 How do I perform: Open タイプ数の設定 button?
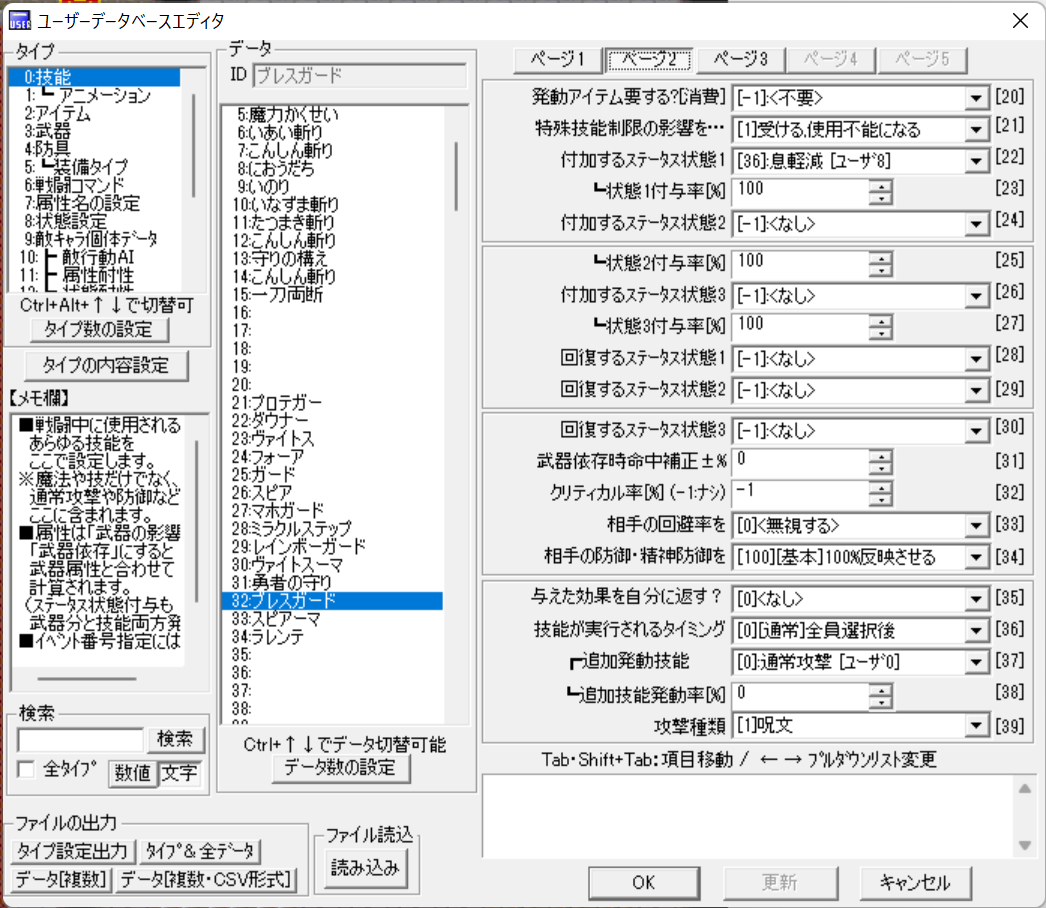coord(99,330)
